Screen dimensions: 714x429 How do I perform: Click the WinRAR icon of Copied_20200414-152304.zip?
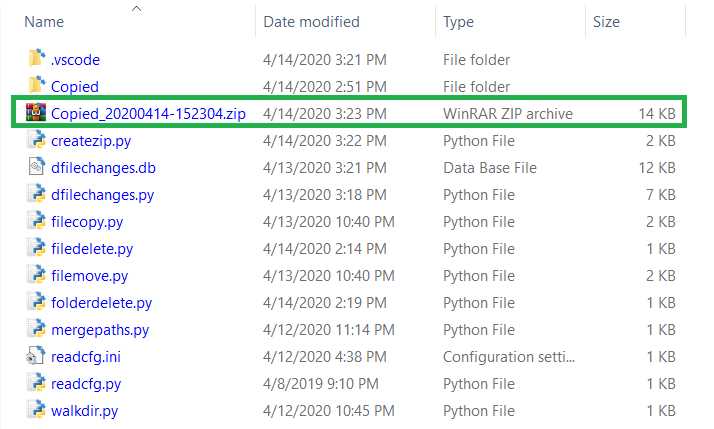coord(36,112)
